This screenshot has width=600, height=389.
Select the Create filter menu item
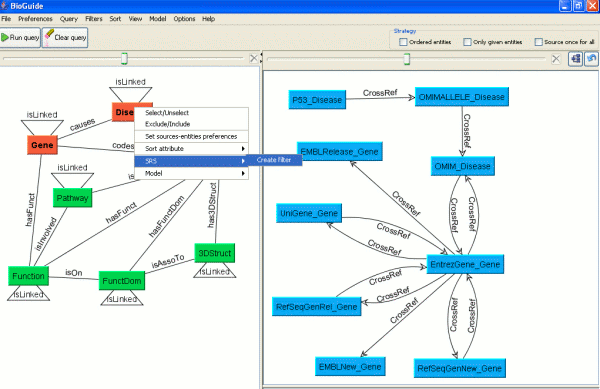click(x=274, y=160)
